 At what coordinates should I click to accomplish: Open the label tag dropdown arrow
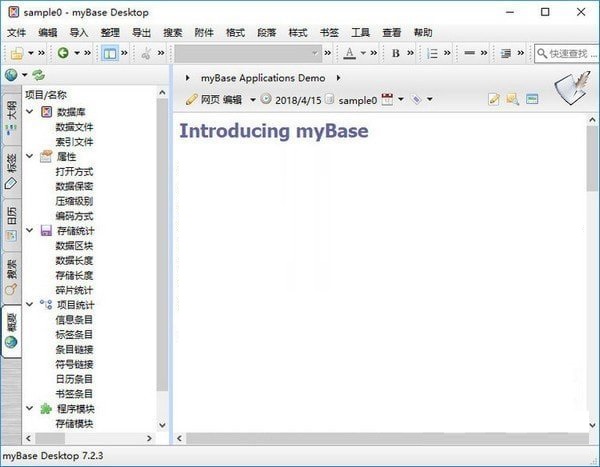coord(430,100)
